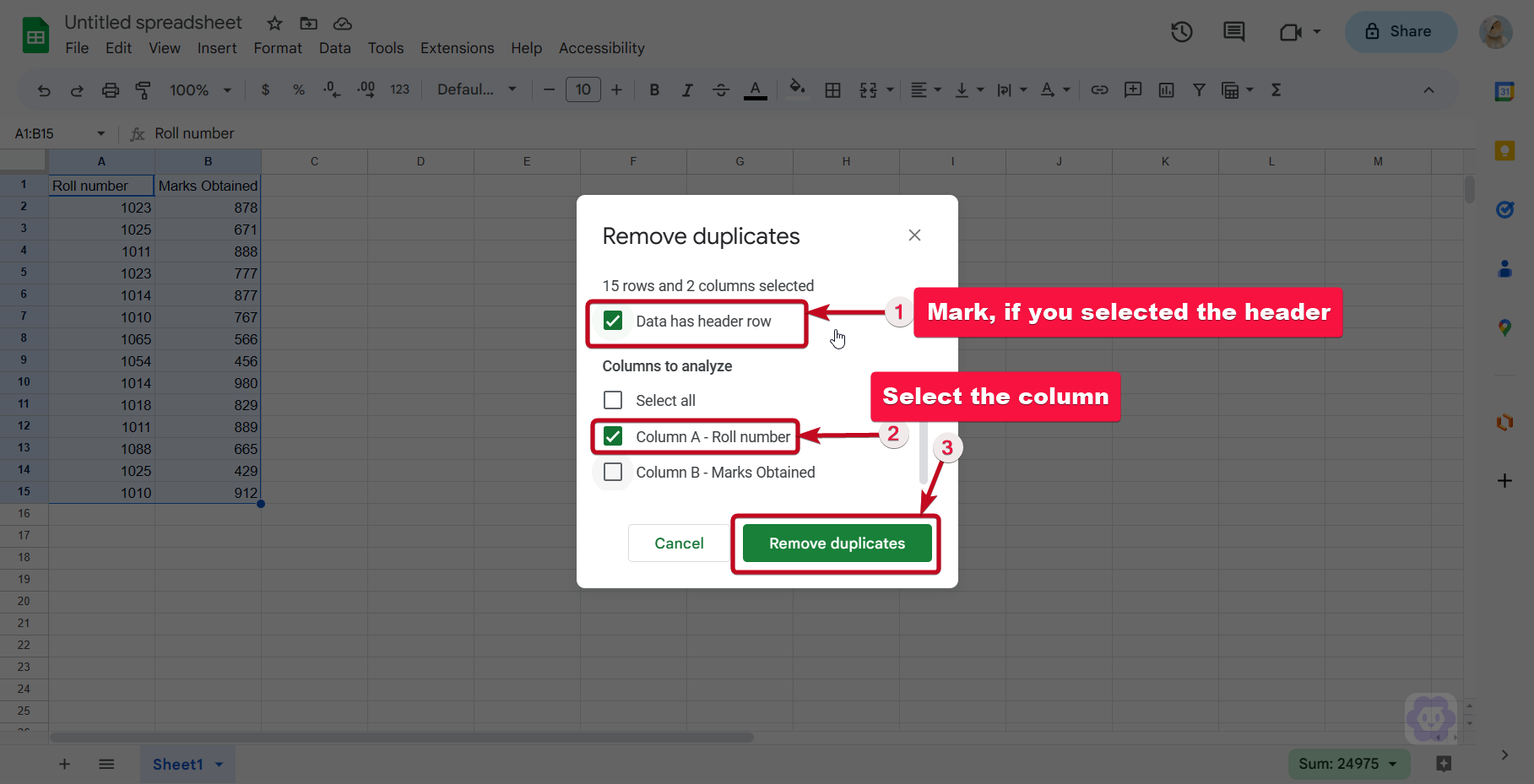Open Contacts side panel icon
1534x784 pixels.
pos(1504,268)
